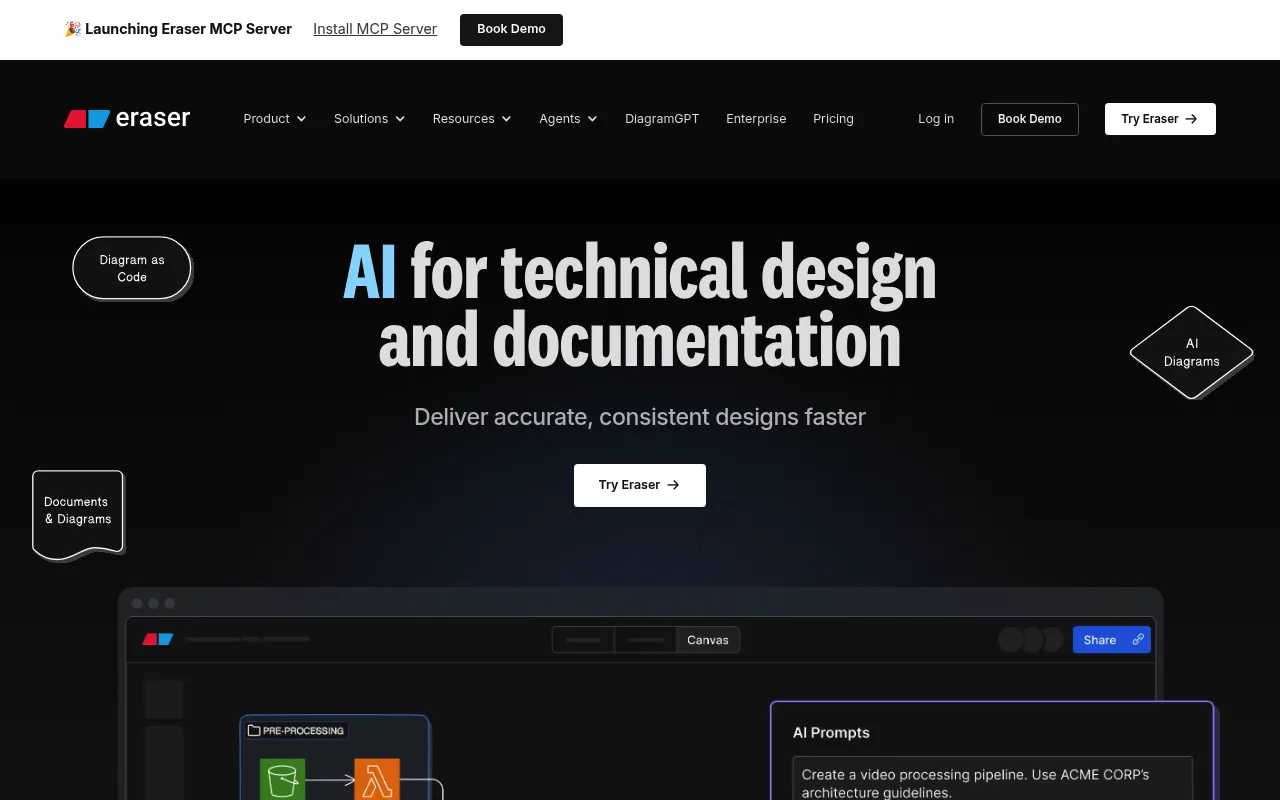Expand the Solutions dropdown menu
1280x800 pixels.
point(370,119)
